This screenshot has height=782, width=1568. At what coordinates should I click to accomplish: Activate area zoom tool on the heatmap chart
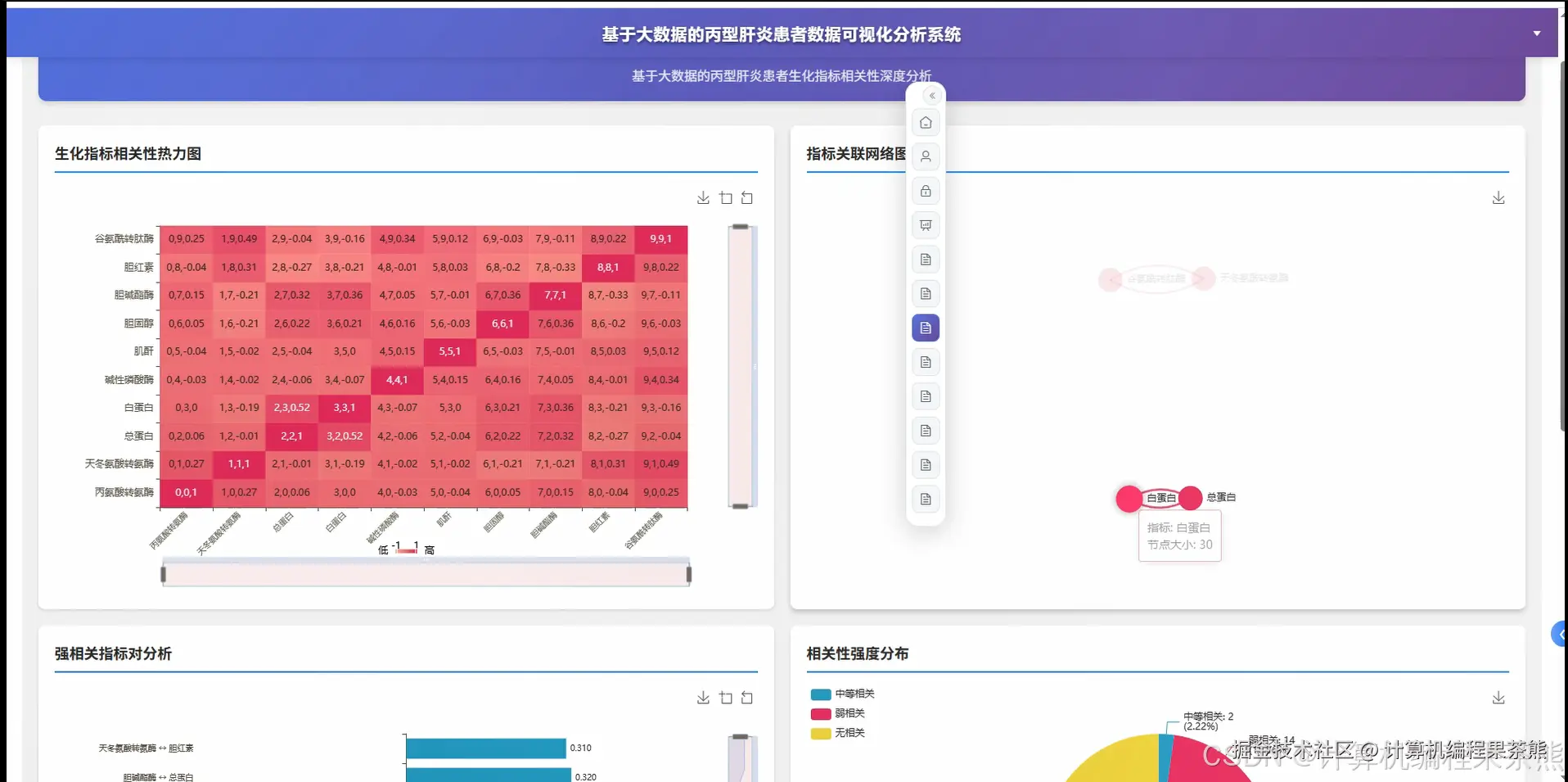coord(726,198)
